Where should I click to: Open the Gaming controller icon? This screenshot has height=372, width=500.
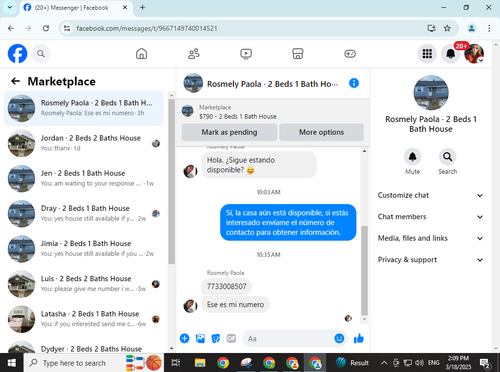350,54
